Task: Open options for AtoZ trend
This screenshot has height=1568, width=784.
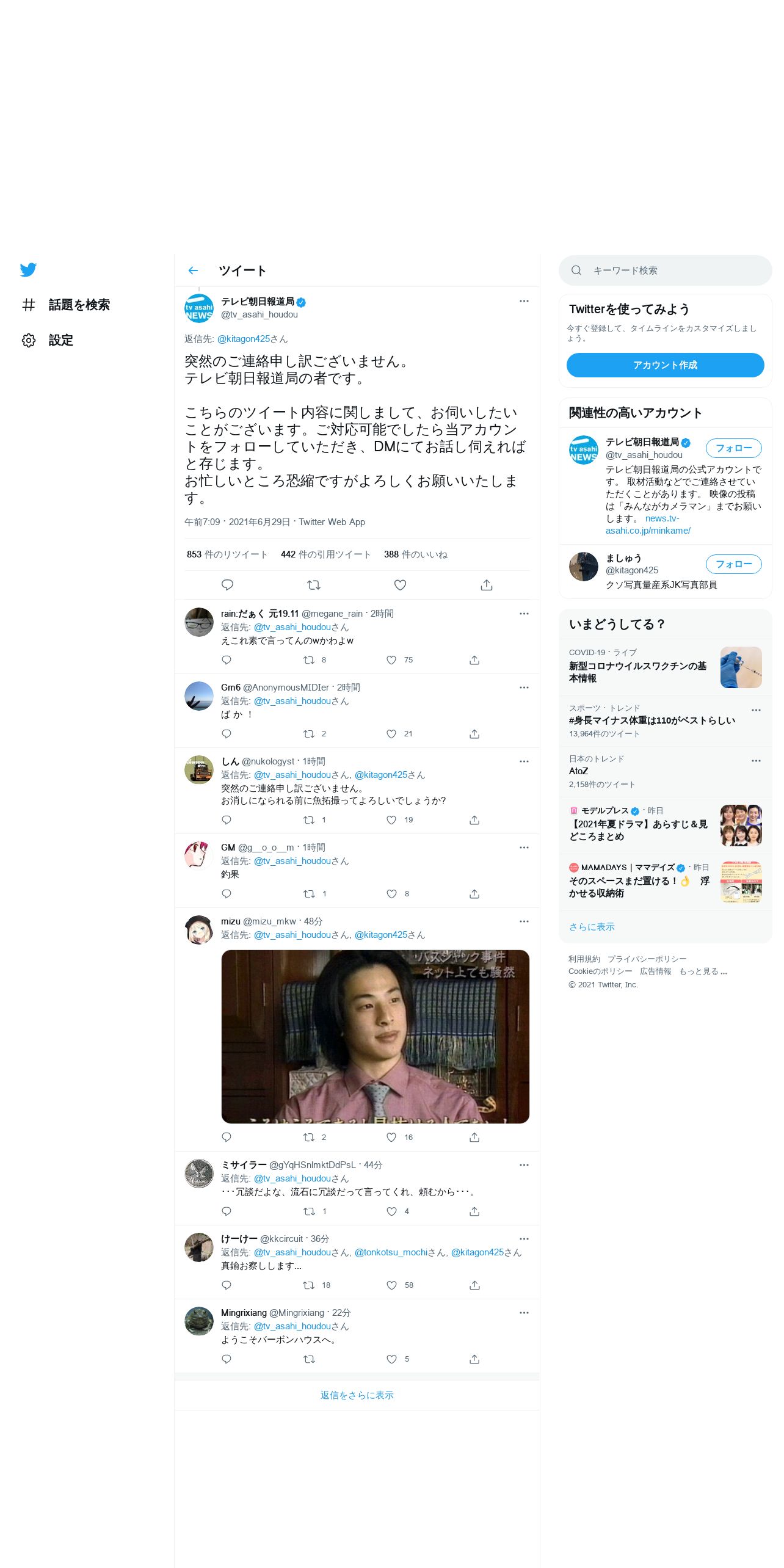Action: [x=756, y=761]
